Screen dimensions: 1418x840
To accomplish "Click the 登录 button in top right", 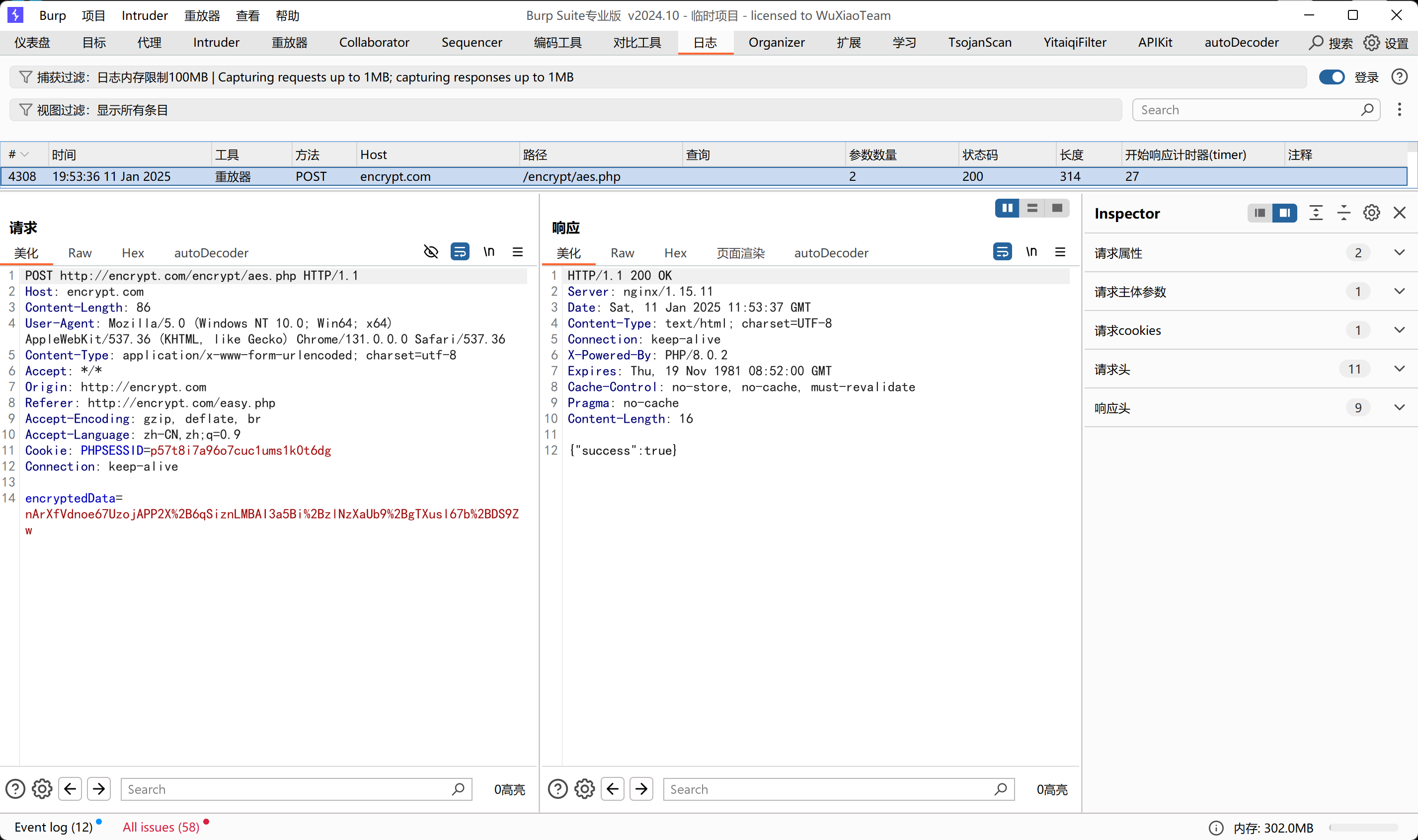I will 1365,76.
